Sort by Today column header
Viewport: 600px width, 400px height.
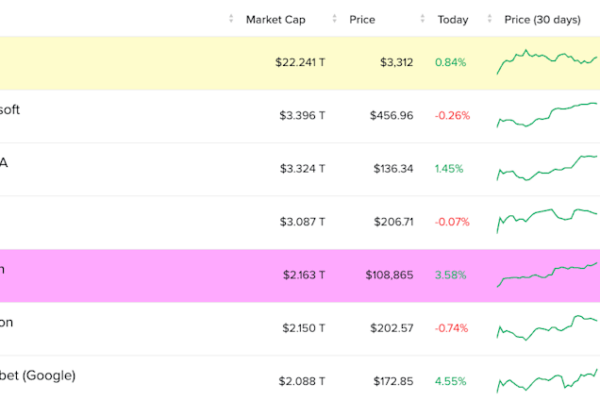click(453, 20)
